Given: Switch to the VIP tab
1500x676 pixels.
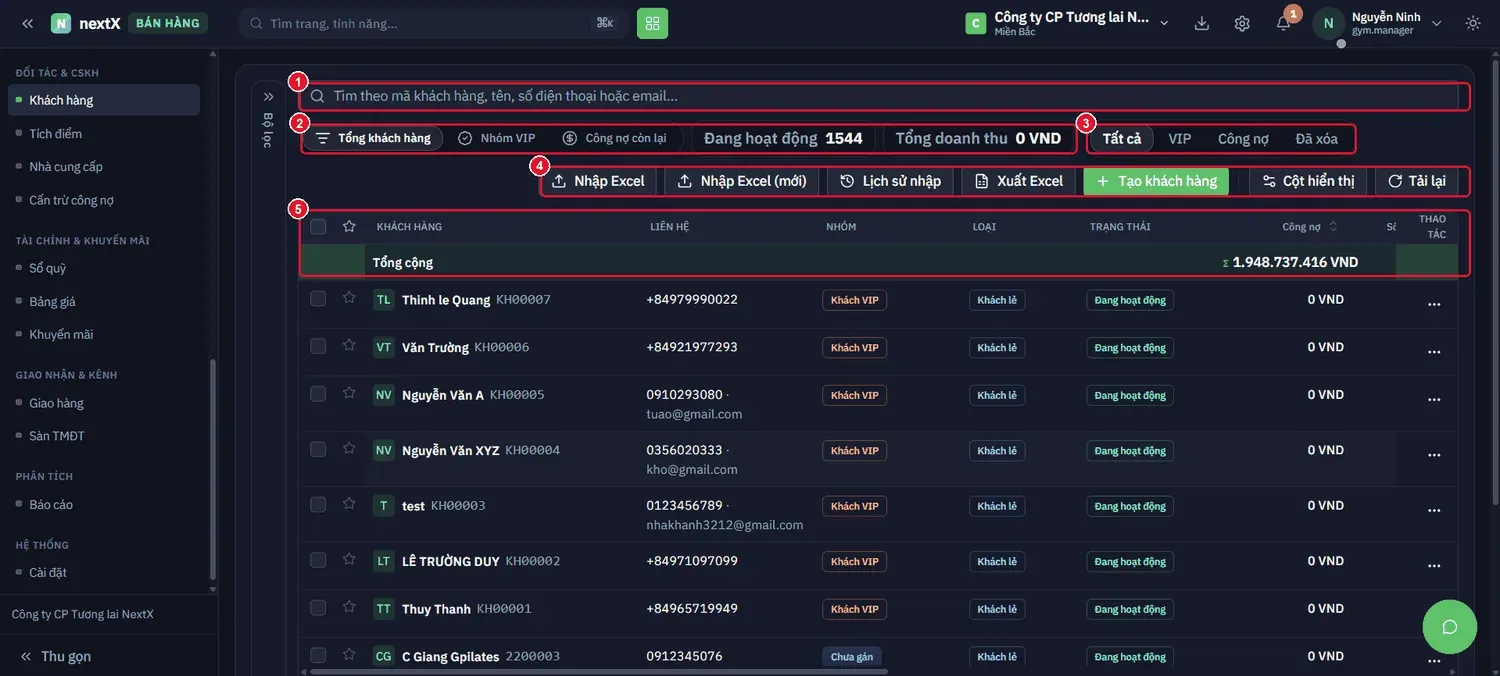Looking at the screenshot, I should tap(1180, 138).
